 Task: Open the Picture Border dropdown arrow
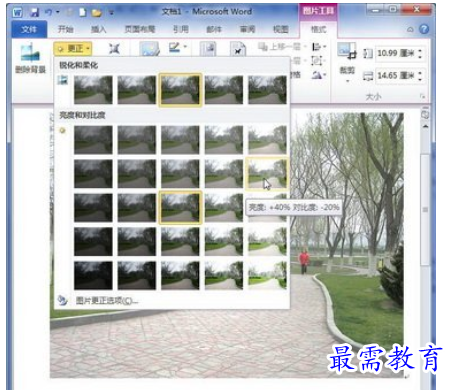pyautogui.click(x=185, y=47)
